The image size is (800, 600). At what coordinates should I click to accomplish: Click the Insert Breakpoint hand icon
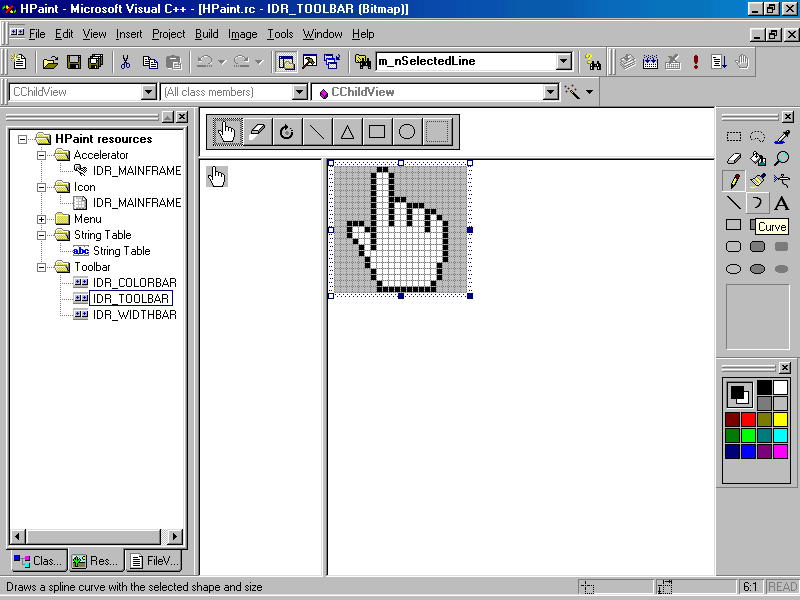(742, 62)
